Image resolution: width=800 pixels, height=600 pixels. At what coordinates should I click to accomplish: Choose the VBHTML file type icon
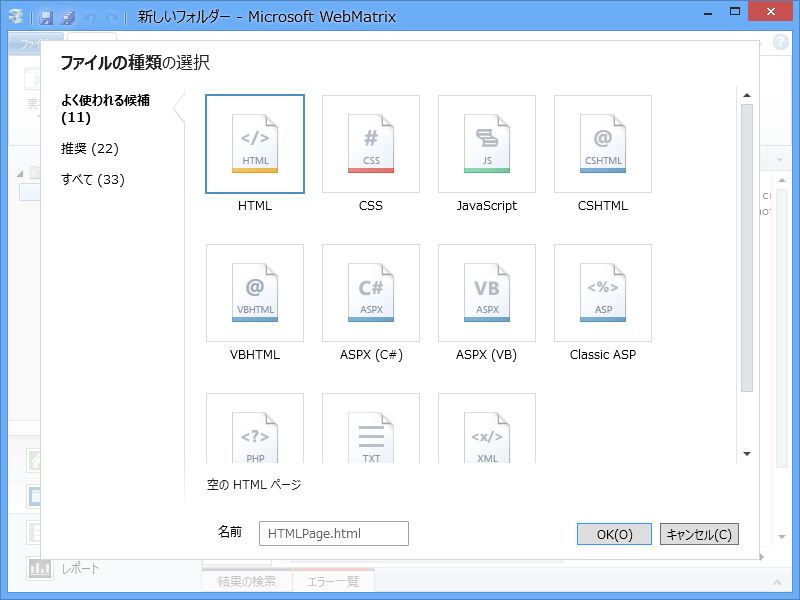tap(255, 293)
